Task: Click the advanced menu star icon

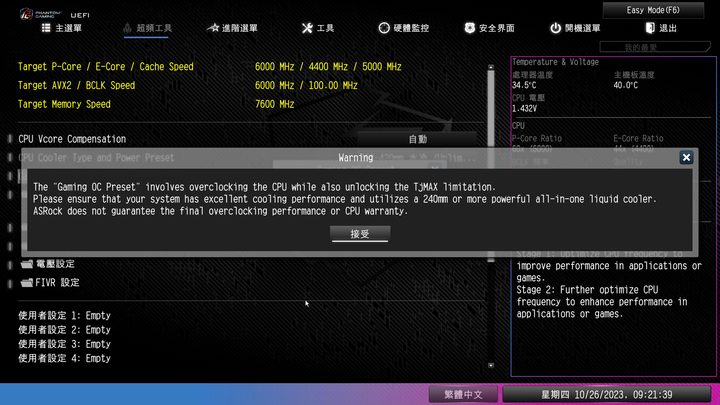Action: (x=213, y=28)
